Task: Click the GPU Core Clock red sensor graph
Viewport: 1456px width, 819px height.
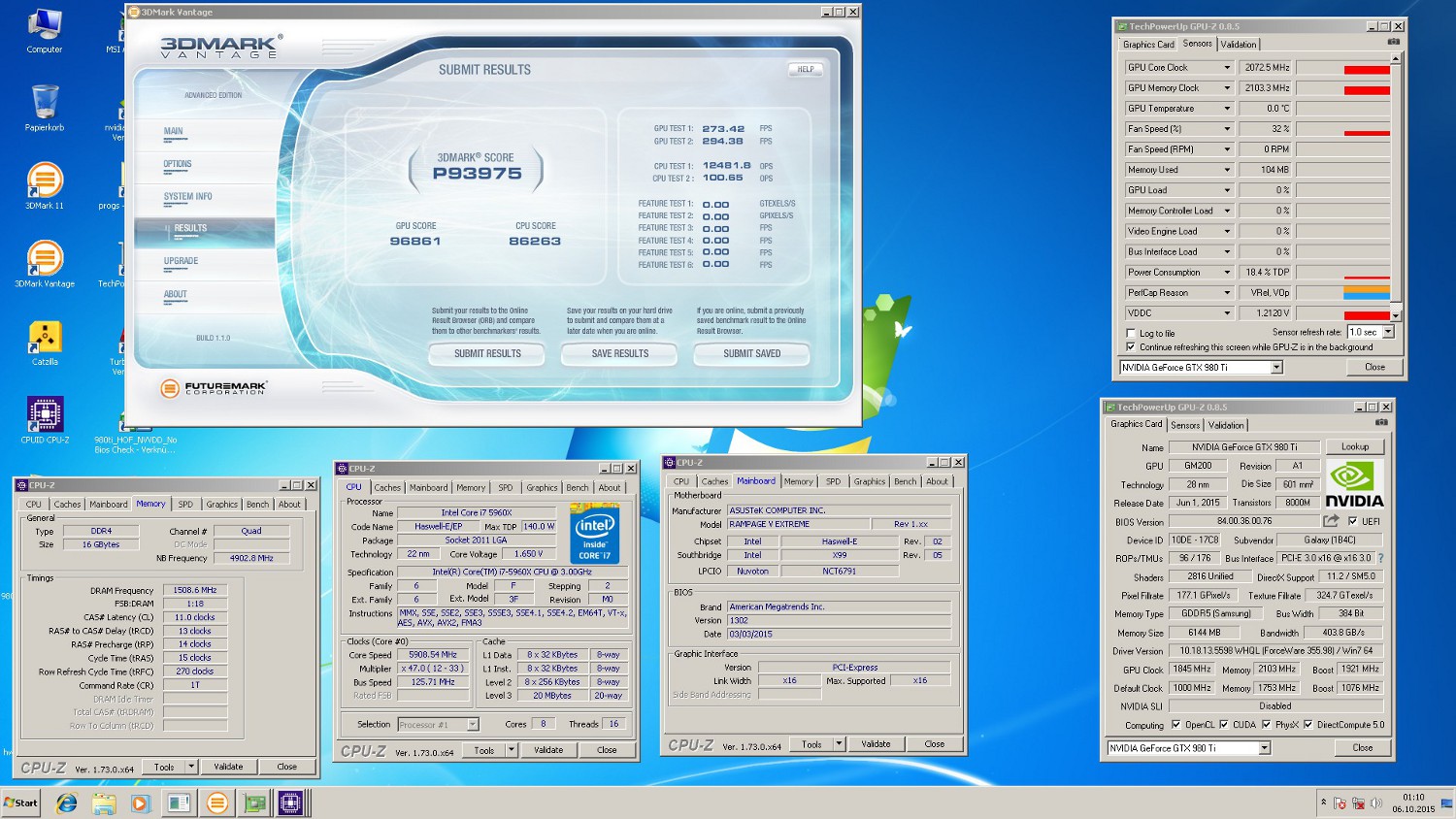Action: coord(1343,68)
